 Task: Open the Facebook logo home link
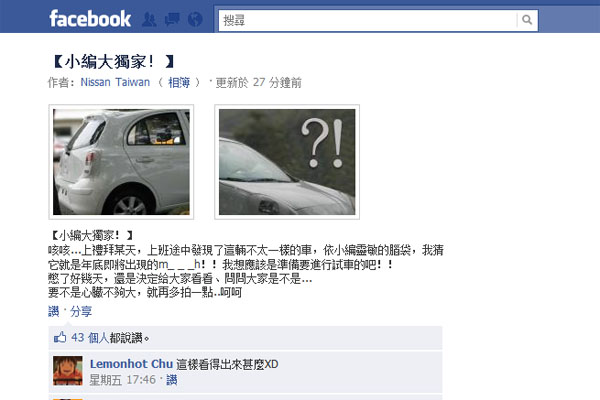(90, 19)
